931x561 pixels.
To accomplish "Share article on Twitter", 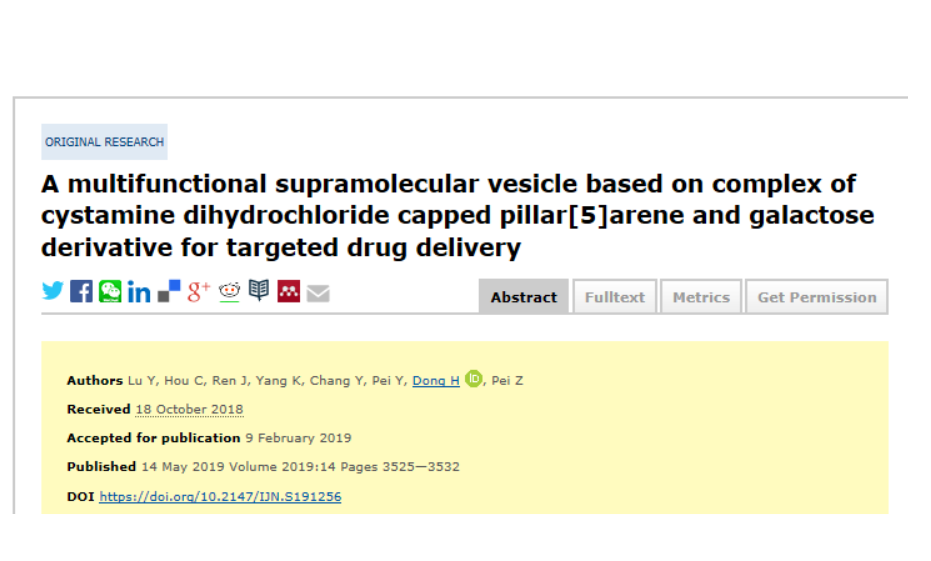I will coord(52,291).
